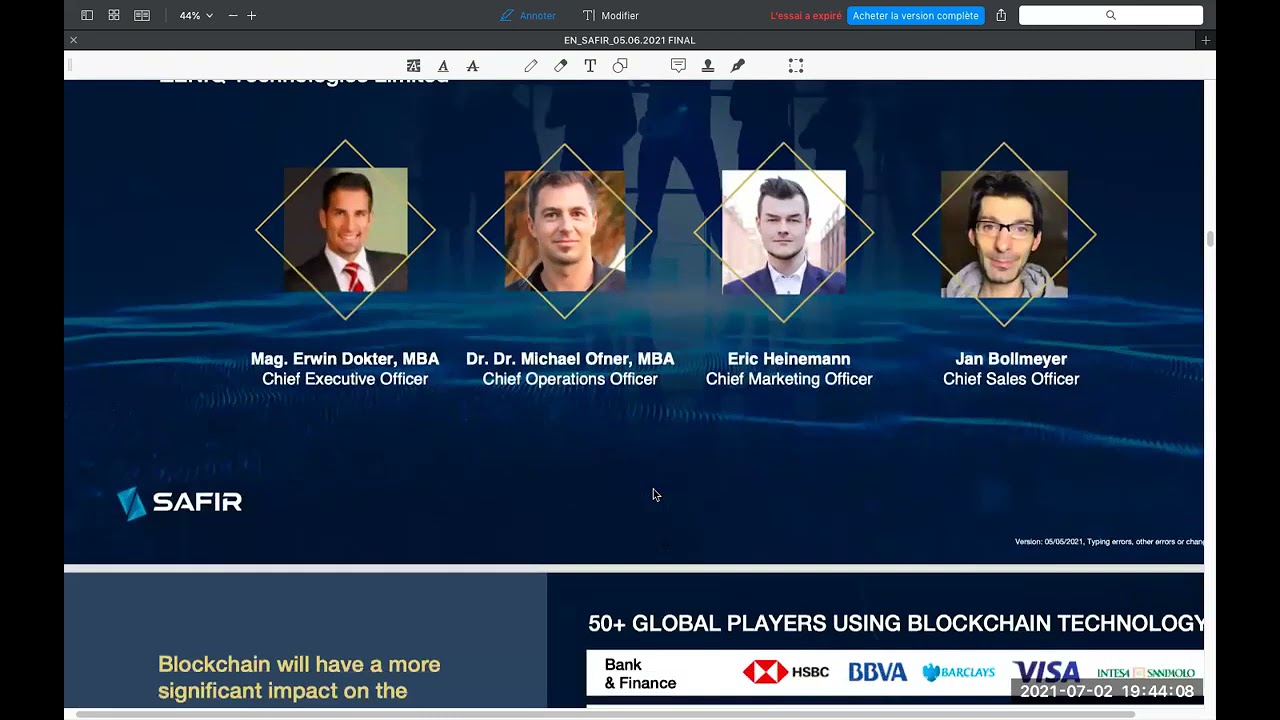The height and width of the screenshot is (720, 1280).
Task: Click the Blockchain will have a more text
Action: (x=299, y=665)
